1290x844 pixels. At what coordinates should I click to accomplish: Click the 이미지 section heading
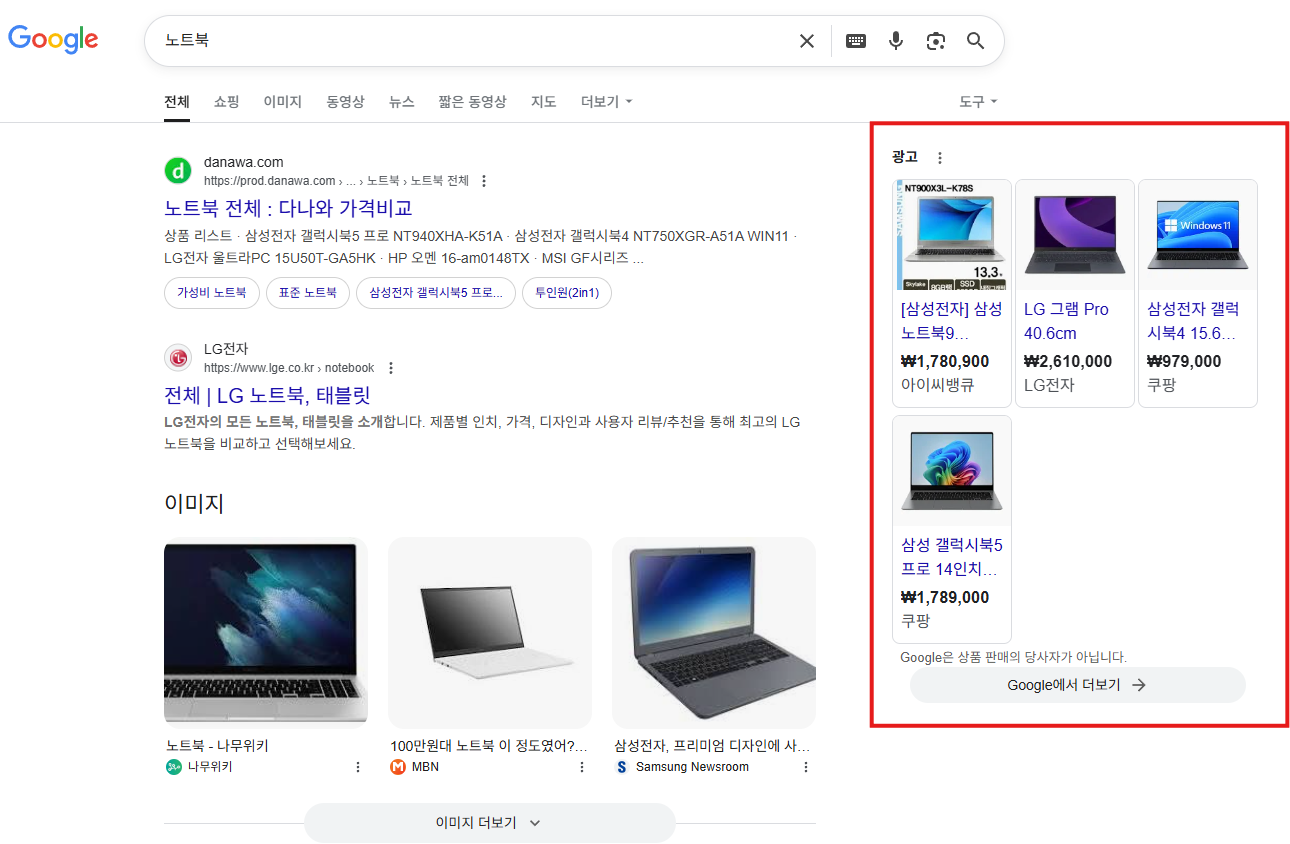point(194,503)
